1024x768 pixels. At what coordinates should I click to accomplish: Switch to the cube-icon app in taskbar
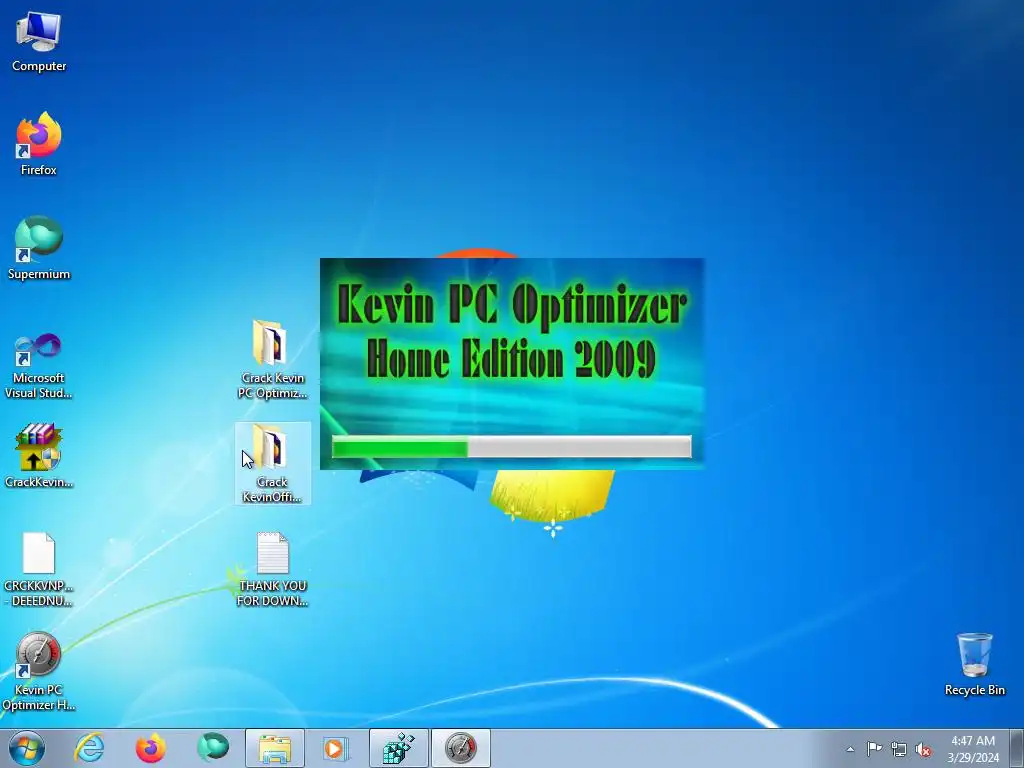pos(398,748)
